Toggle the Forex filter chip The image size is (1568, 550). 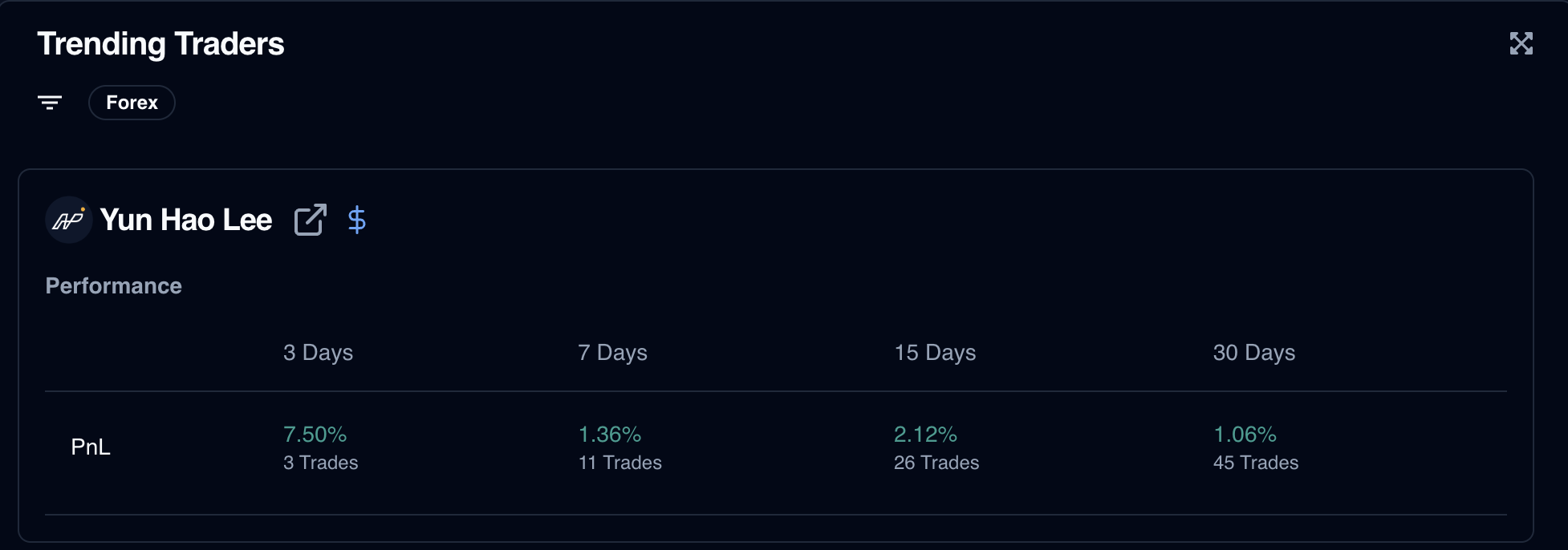(x=132, y=103)
